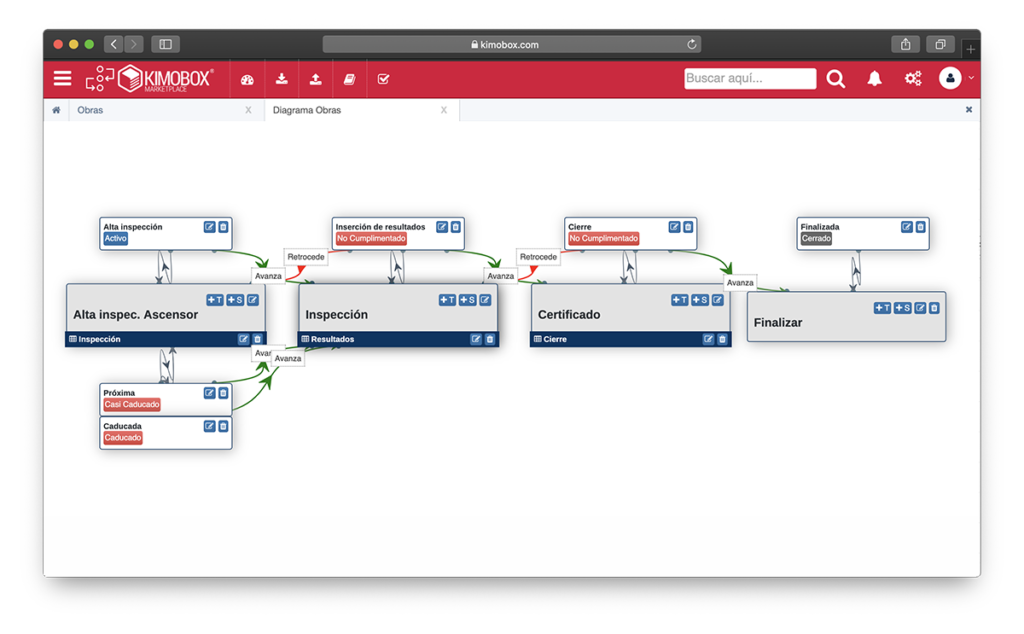Click the checkbox tasks icon in the toolbar
1024x634 pixels.
383,79
